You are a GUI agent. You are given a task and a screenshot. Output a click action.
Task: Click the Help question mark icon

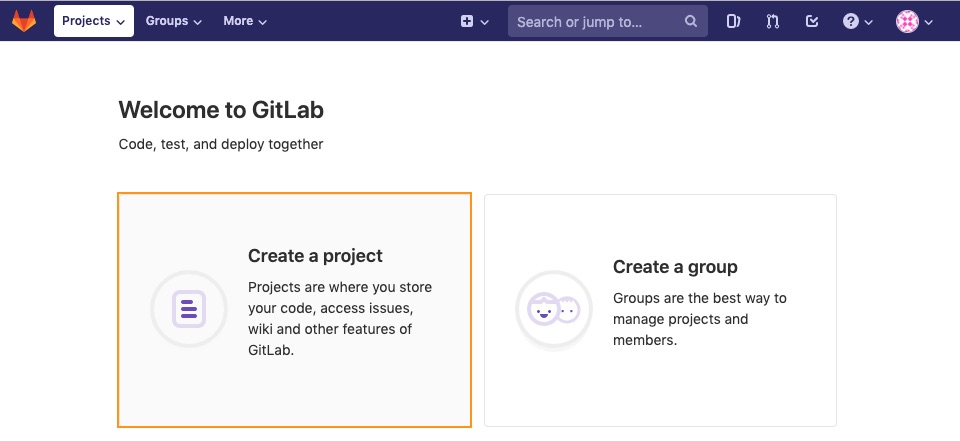pos(850,21)
